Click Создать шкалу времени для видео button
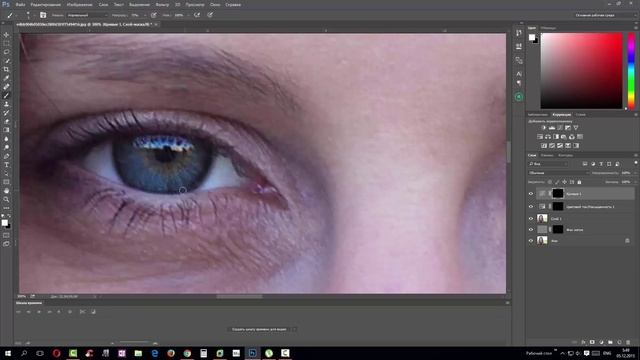The height and width of the screenshot is (360, 640). coord(259,329)
